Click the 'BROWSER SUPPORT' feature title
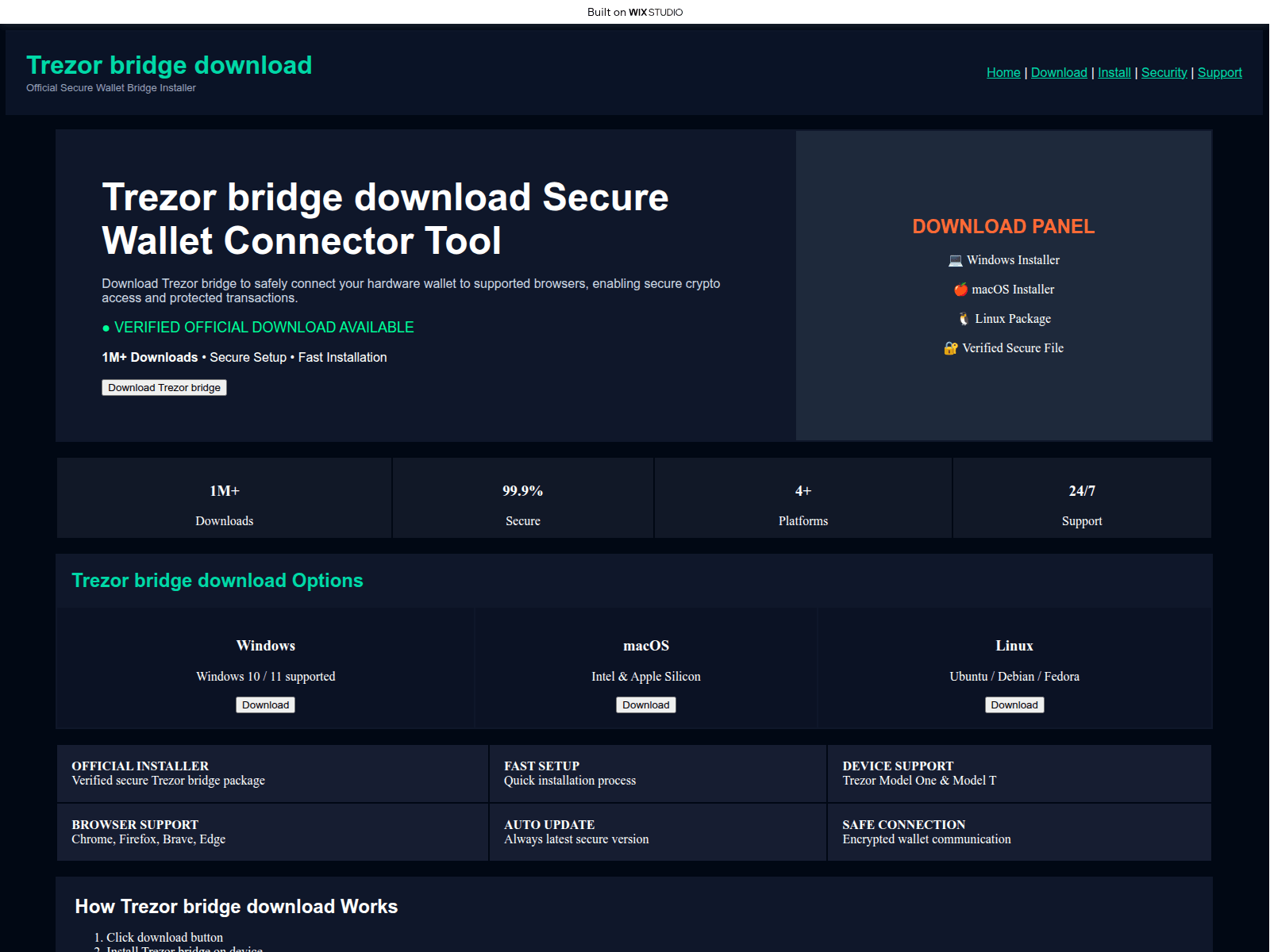Viewport: 1270px width, 952px height. pyautogui.click(x=135, y=825)
